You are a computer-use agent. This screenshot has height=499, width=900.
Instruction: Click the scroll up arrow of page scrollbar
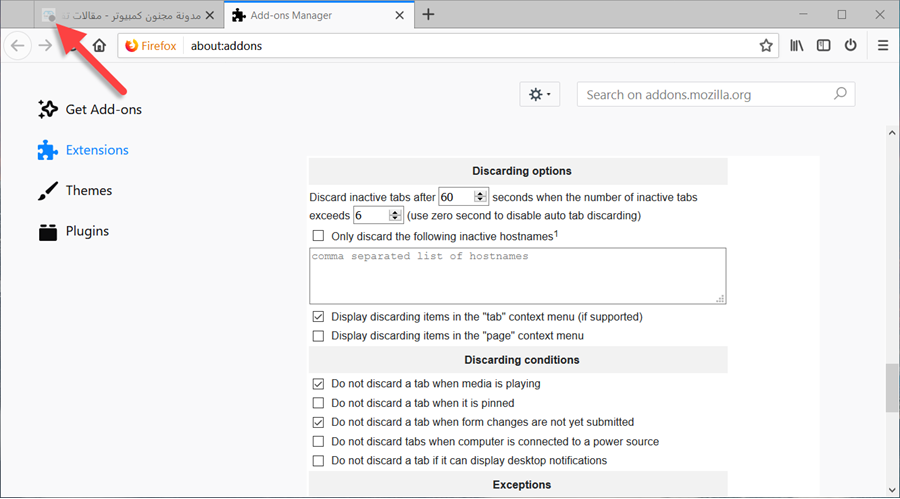(892, 133)
